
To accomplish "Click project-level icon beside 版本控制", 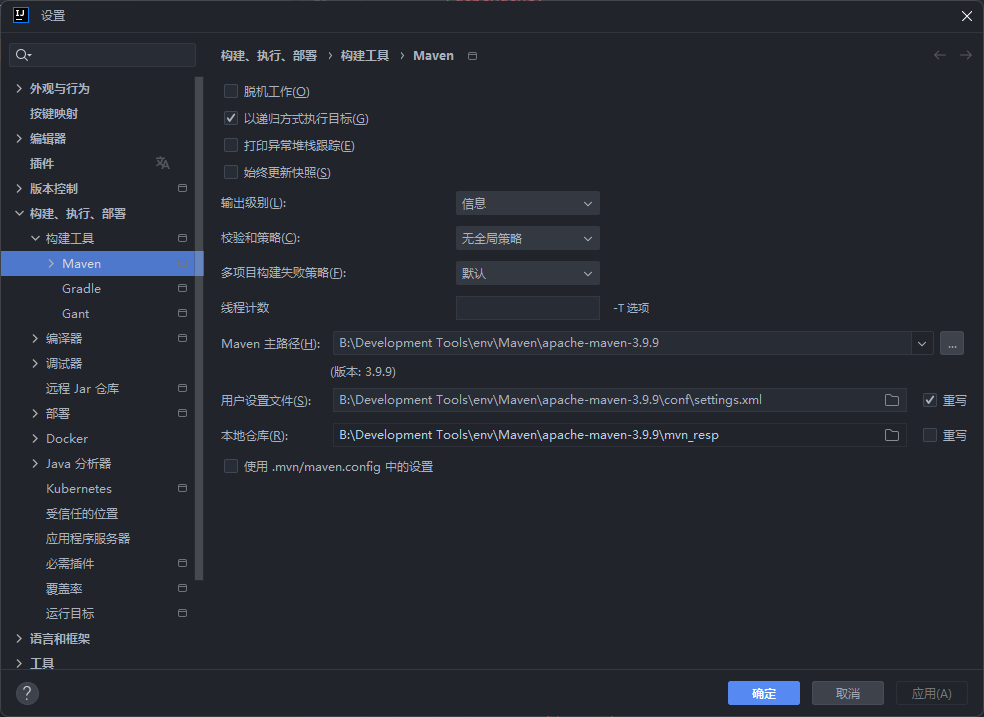I will click(183, 188).
